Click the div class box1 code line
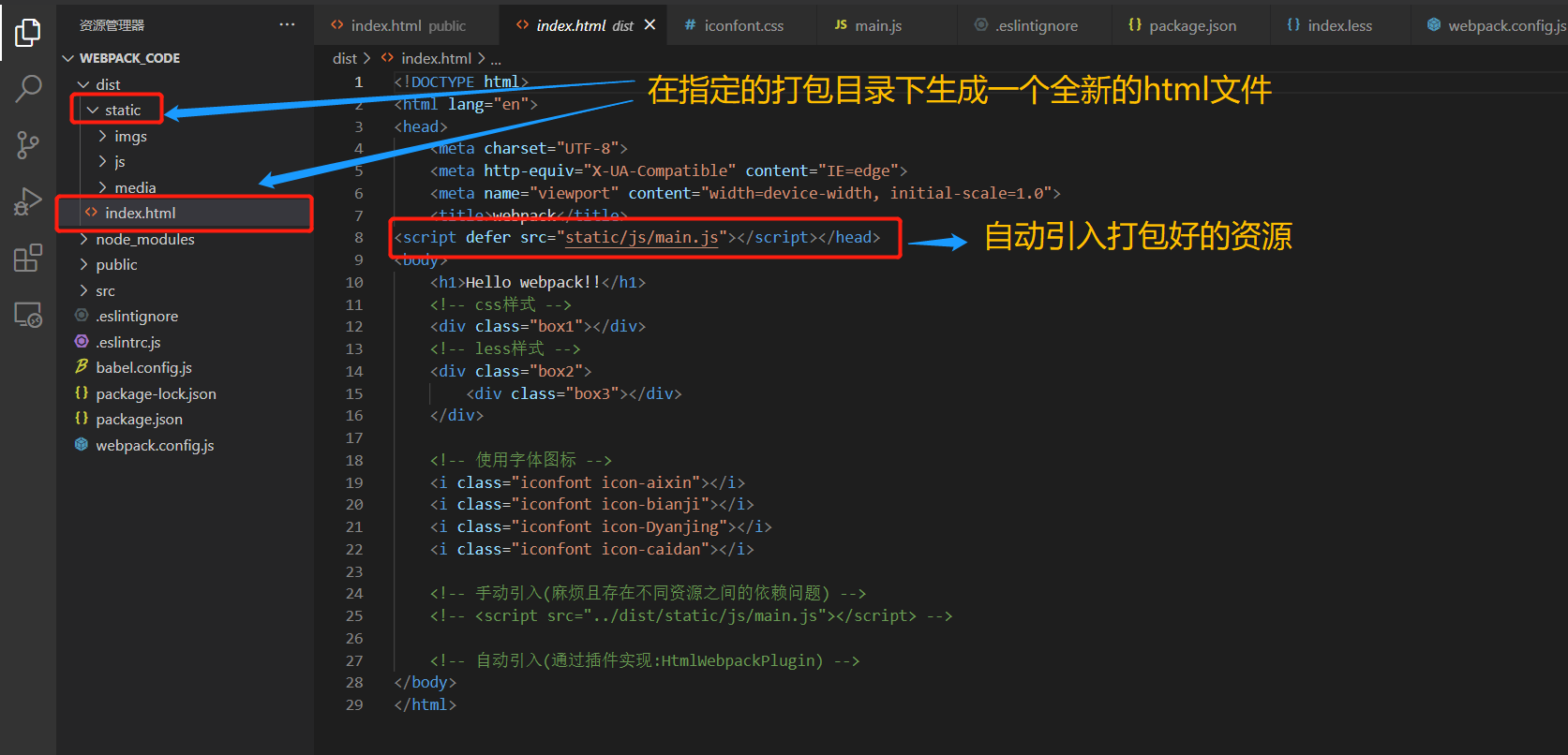Image resolution: width=1568 pixels, height=755 pixels. tap(538, 326)
